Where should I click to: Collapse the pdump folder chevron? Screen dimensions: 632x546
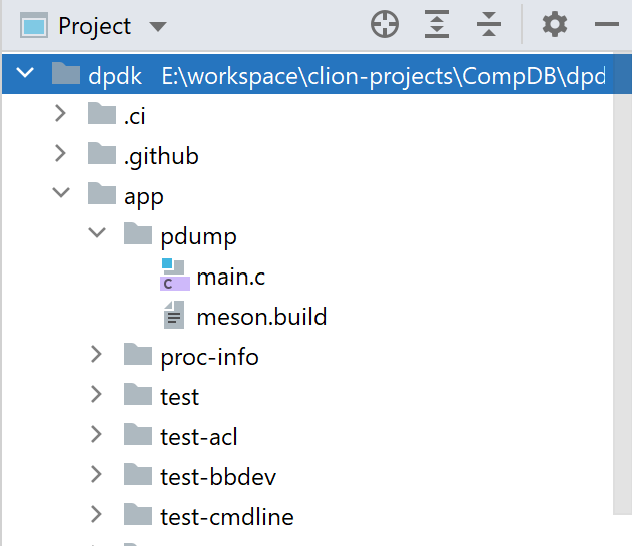coord(97,233)
